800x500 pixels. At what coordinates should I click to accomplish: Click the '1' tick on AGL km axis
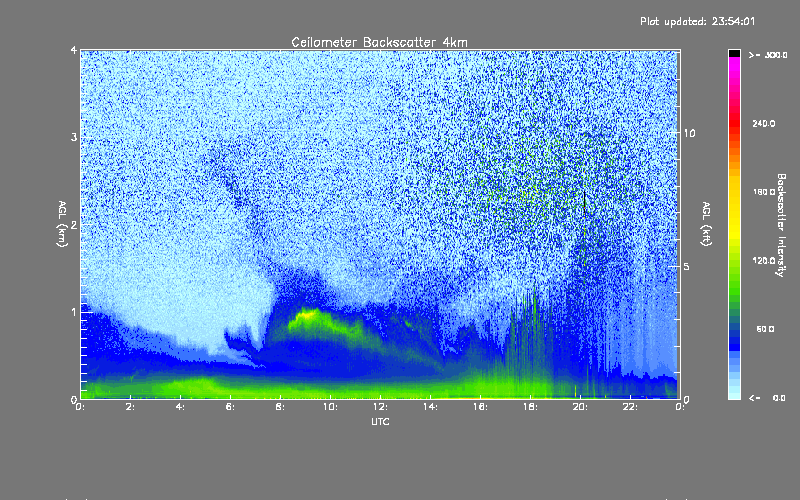74,312
